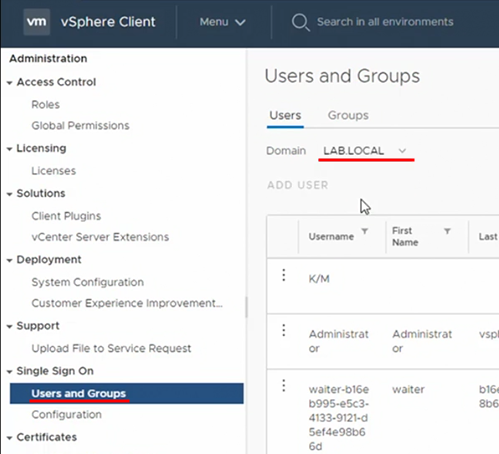Select Users and Groups in sidebar

(127, 393)
